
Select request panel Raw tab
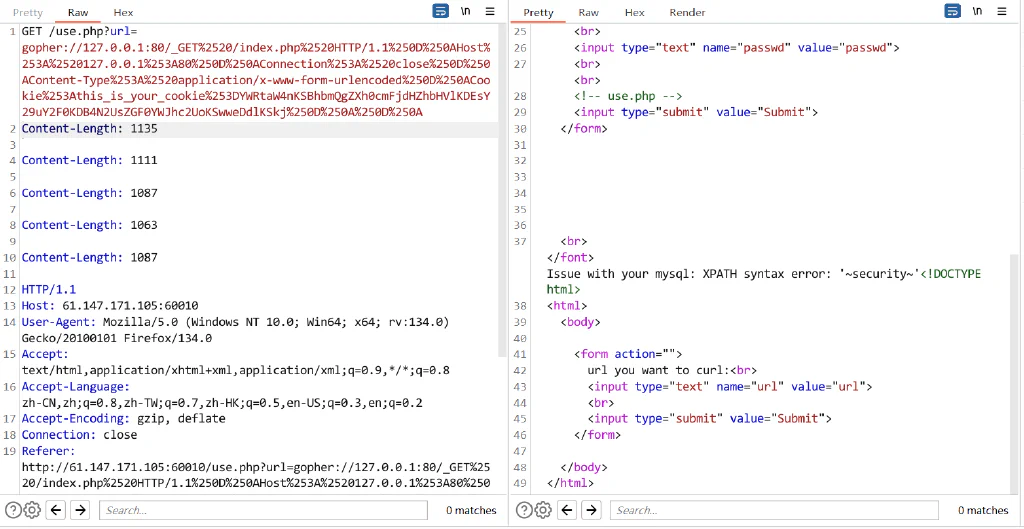click(x=78, y=12)
